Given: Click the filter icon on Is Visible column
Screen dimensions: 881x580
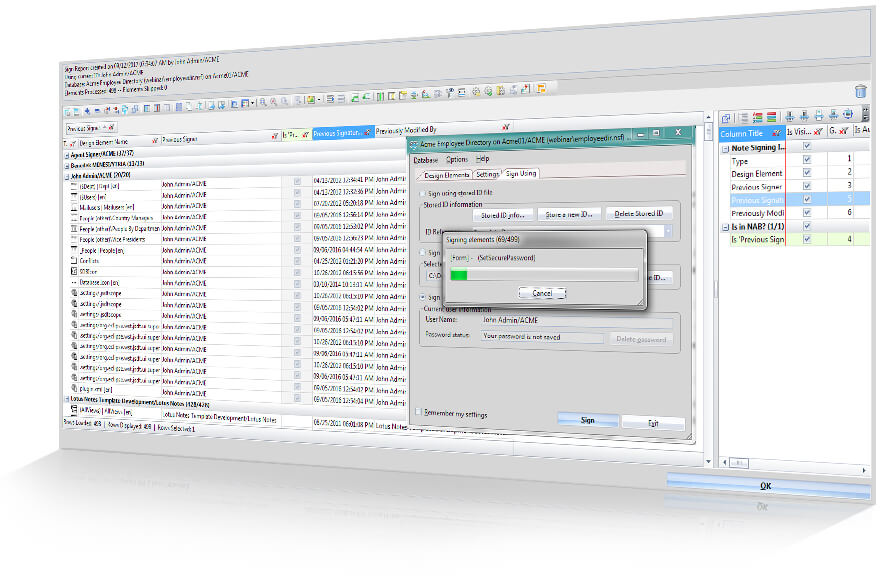Looking at the screenshot, I should [818, 132].
